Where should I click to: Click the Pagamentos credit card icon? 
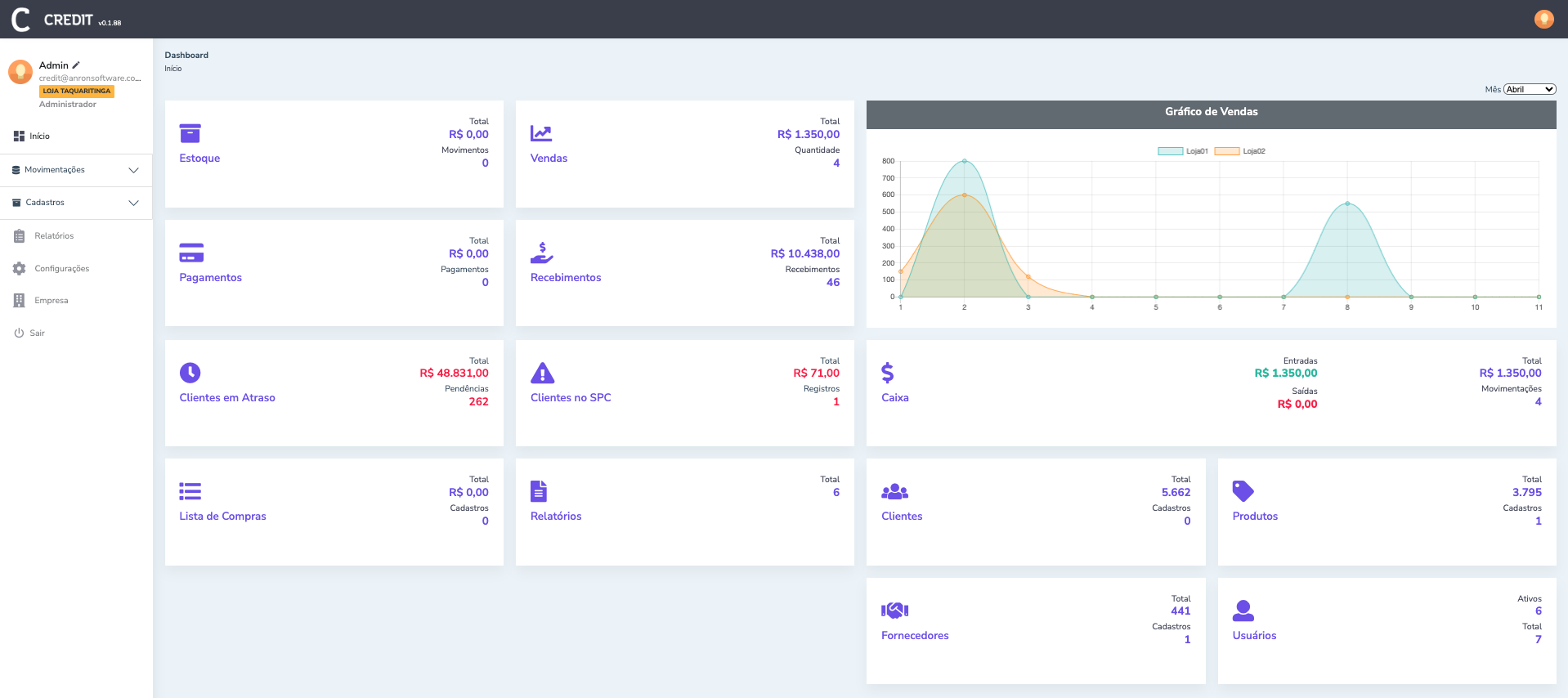(191, 253)
